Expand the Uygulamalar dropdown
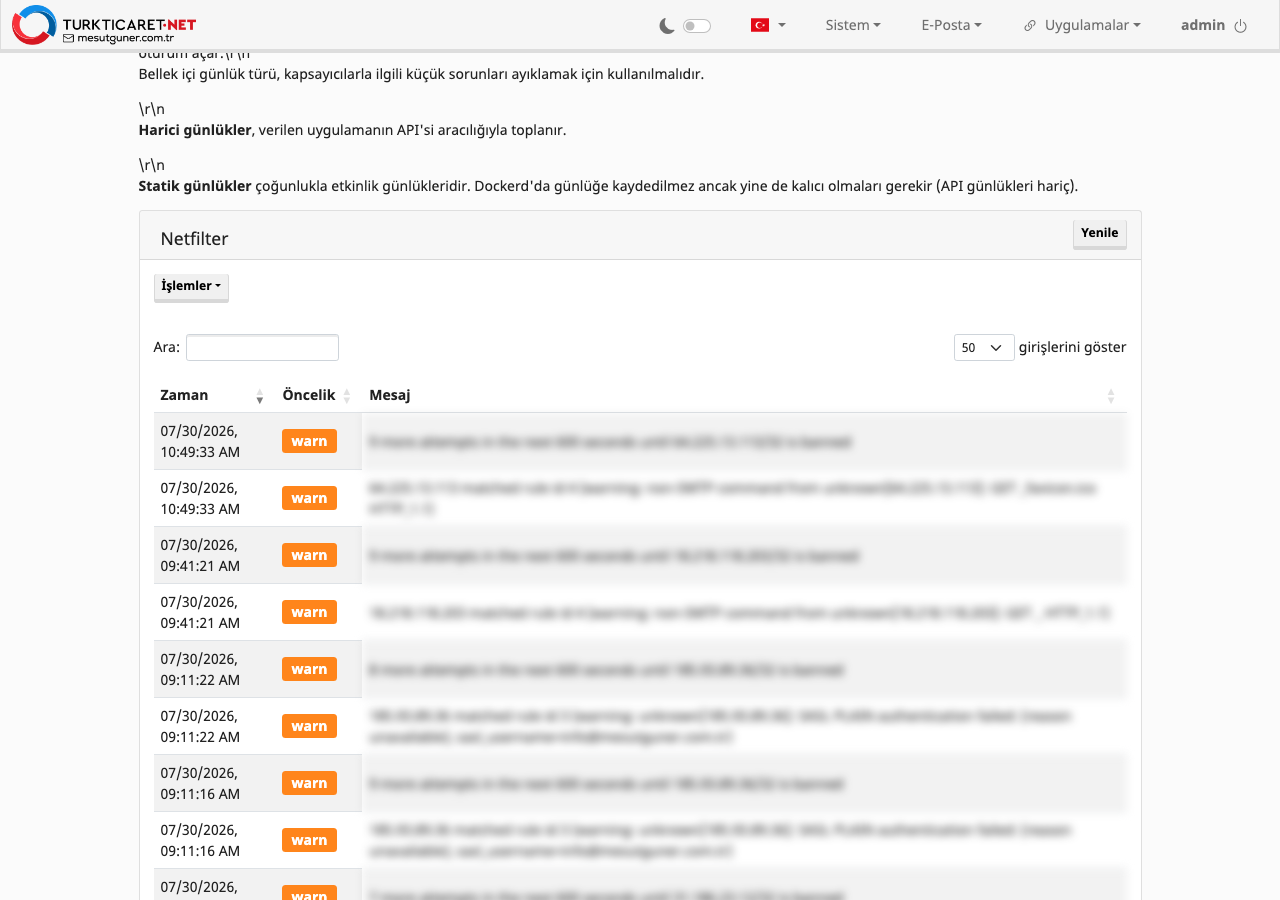 (1092, 25)
